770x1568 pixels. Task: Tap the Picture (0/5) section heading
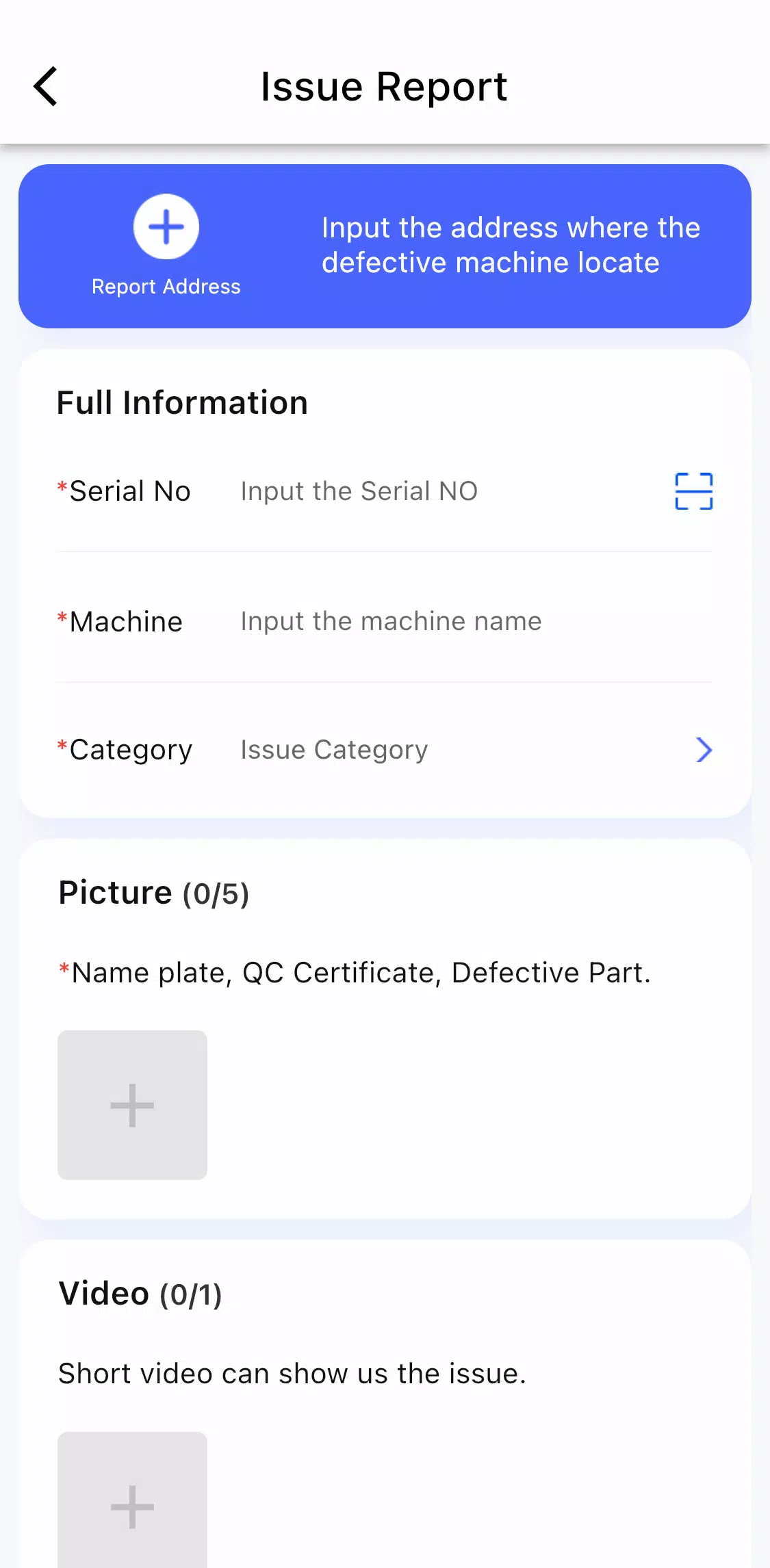tap(154, 893)
